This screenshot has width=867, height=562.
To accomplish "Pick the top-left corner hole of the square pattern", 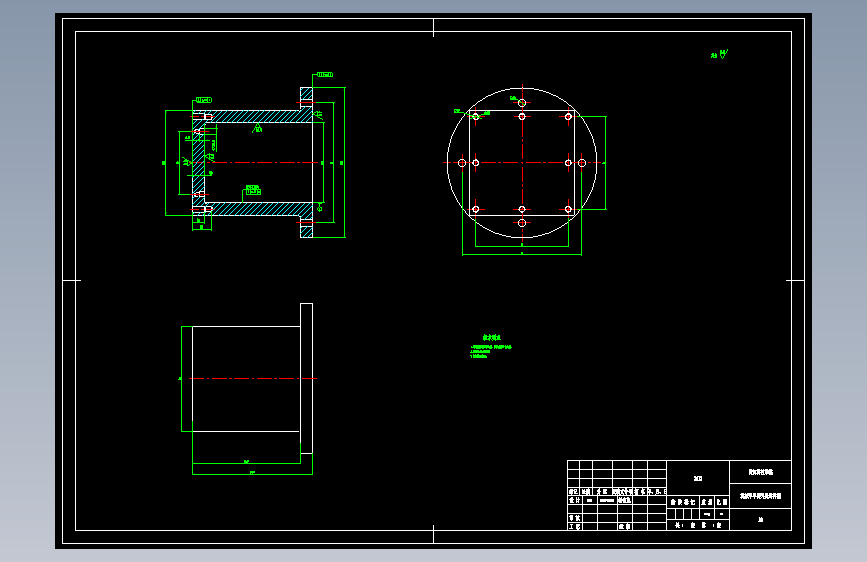I will coord(476,117).
